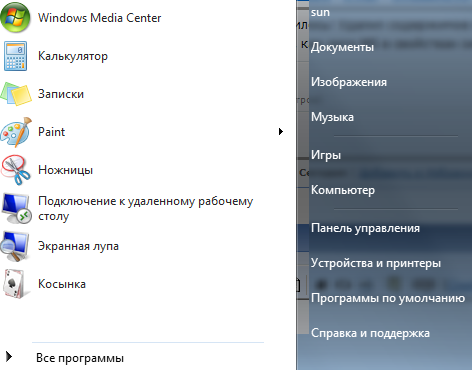Open the Ножницы snipping tool icon
Viewport: 472px width, 370px height.
(15, 170)
